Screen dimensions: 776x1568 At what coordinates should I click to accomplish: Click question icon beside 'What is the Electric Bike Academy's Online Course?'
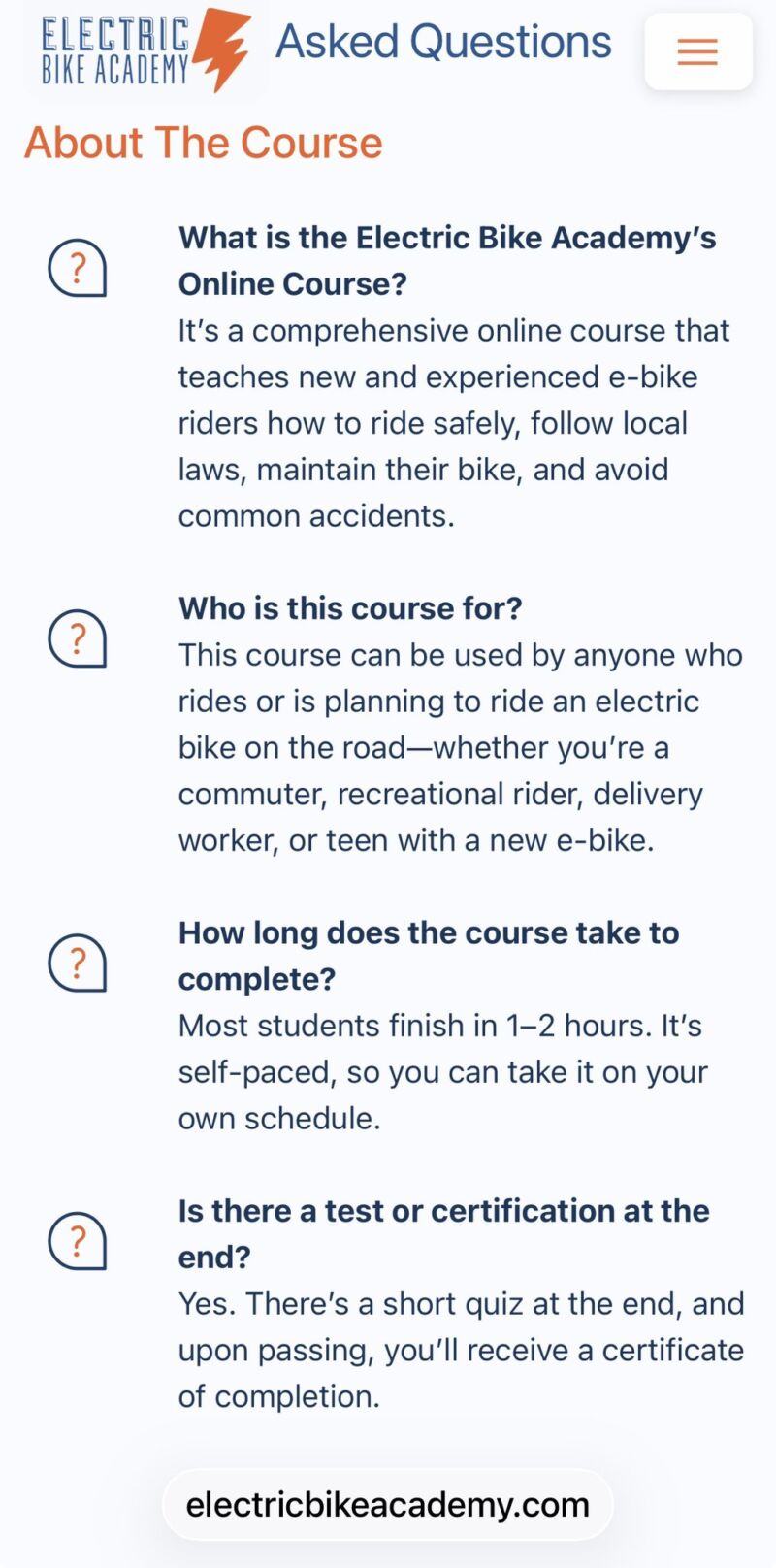click(x=77, y=267)
